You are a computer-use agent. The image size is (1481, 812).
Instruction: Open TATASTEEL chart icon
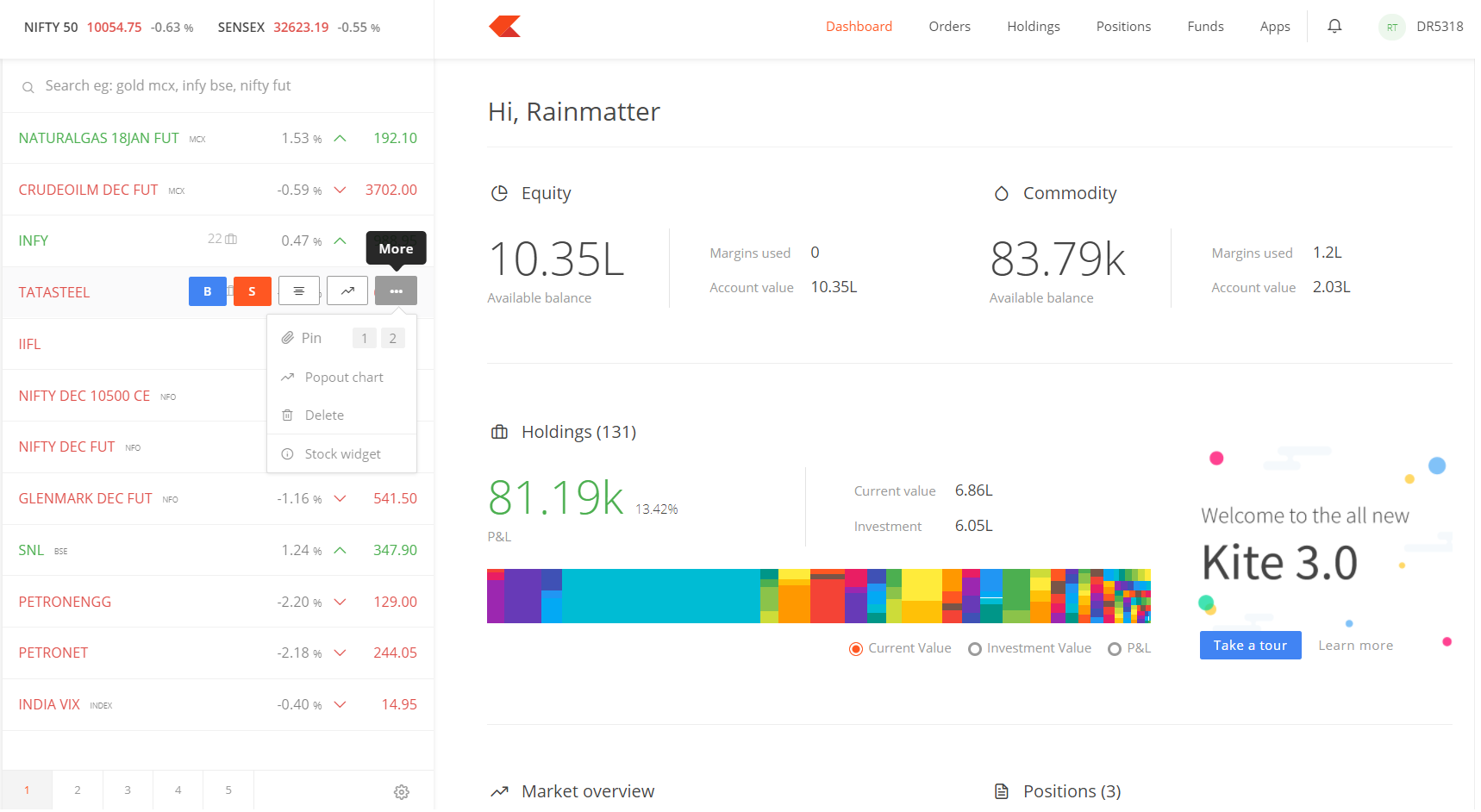click(348, 292)
